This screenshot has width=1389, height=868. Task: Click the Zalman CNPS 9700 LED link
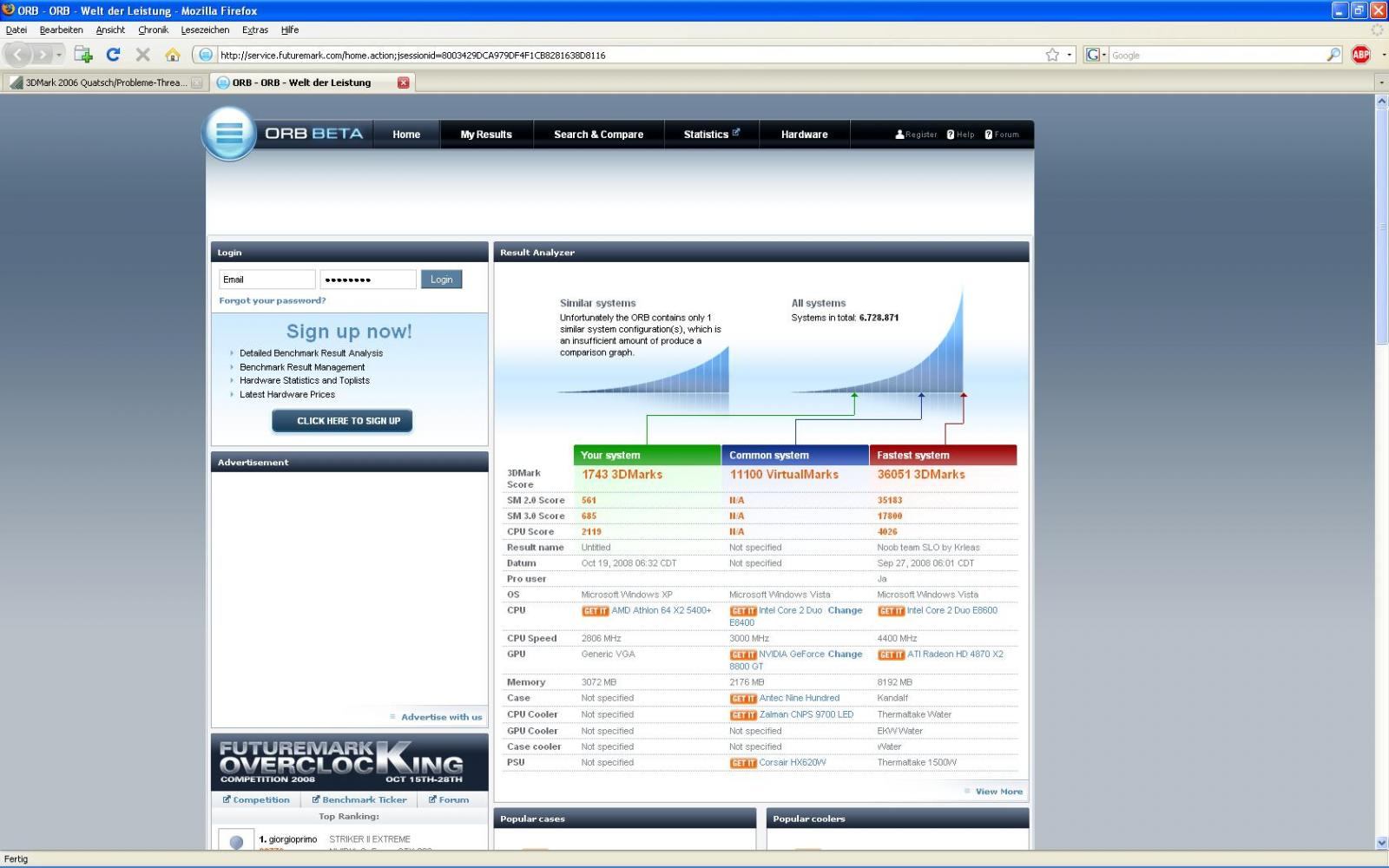click(x=806, y=715)
